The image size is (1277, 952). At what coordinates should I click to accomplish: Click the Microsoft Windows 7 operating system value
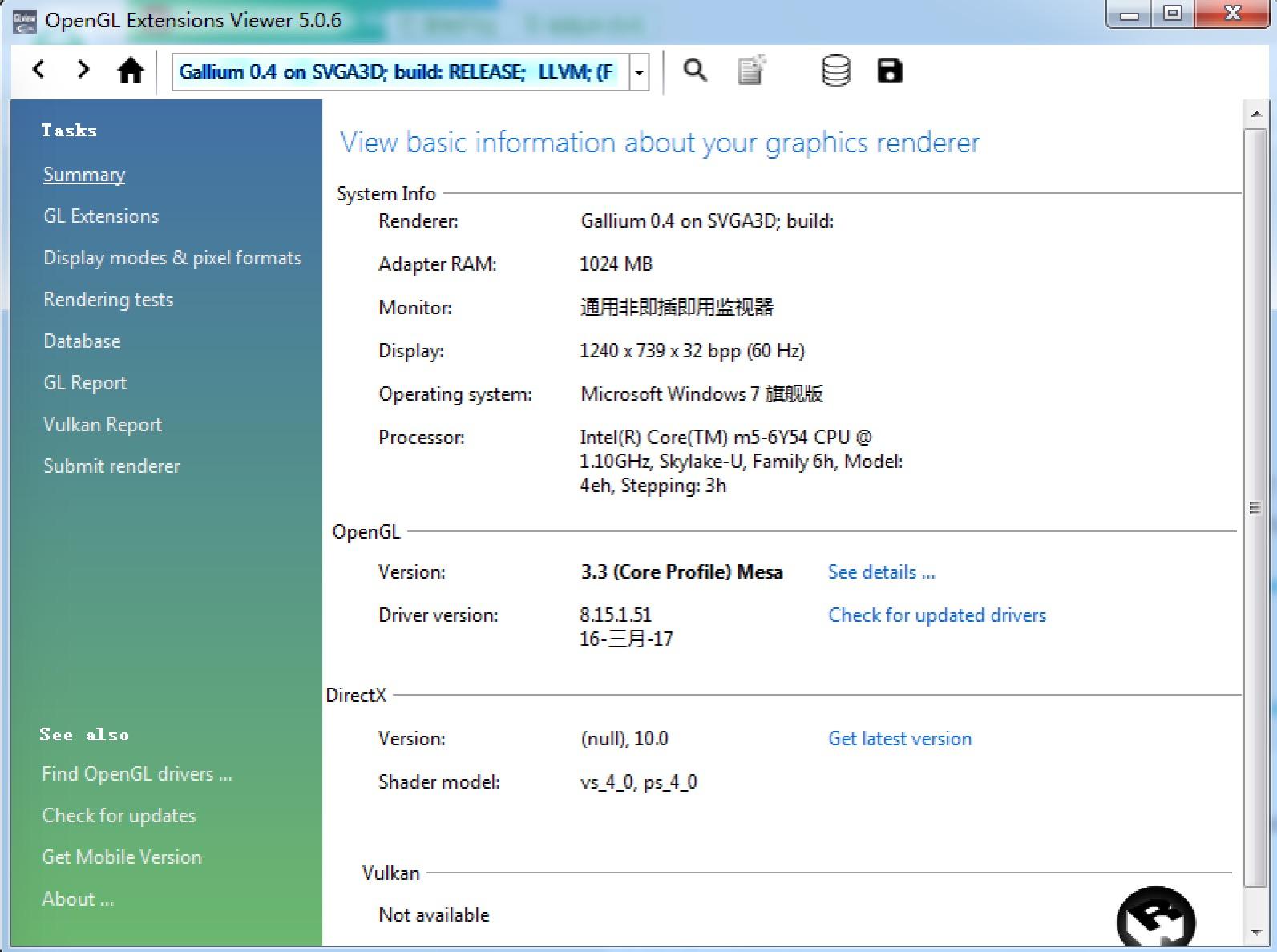pyautogui.click(x=701, y=394)
